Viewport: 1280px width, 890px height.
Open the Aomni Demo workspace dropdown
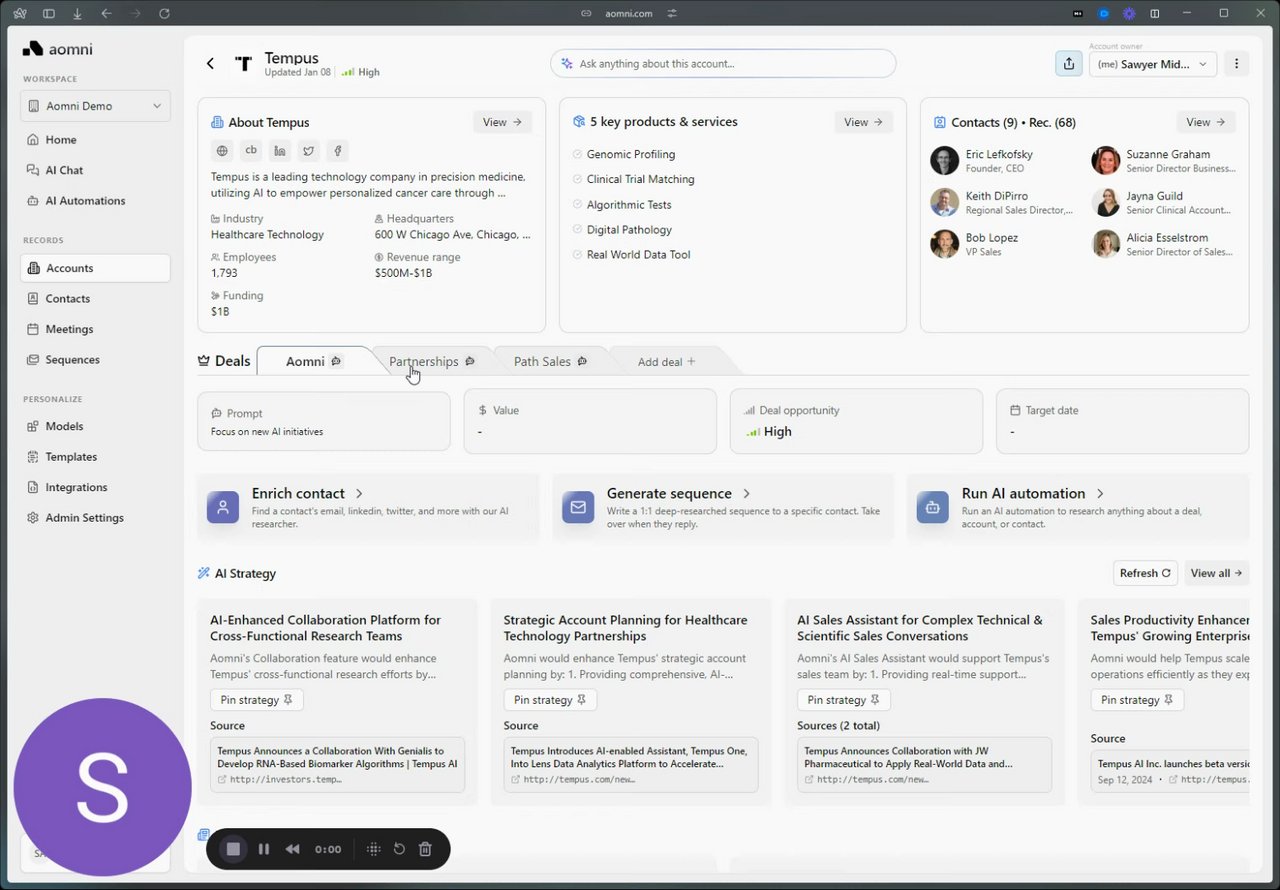95,106
